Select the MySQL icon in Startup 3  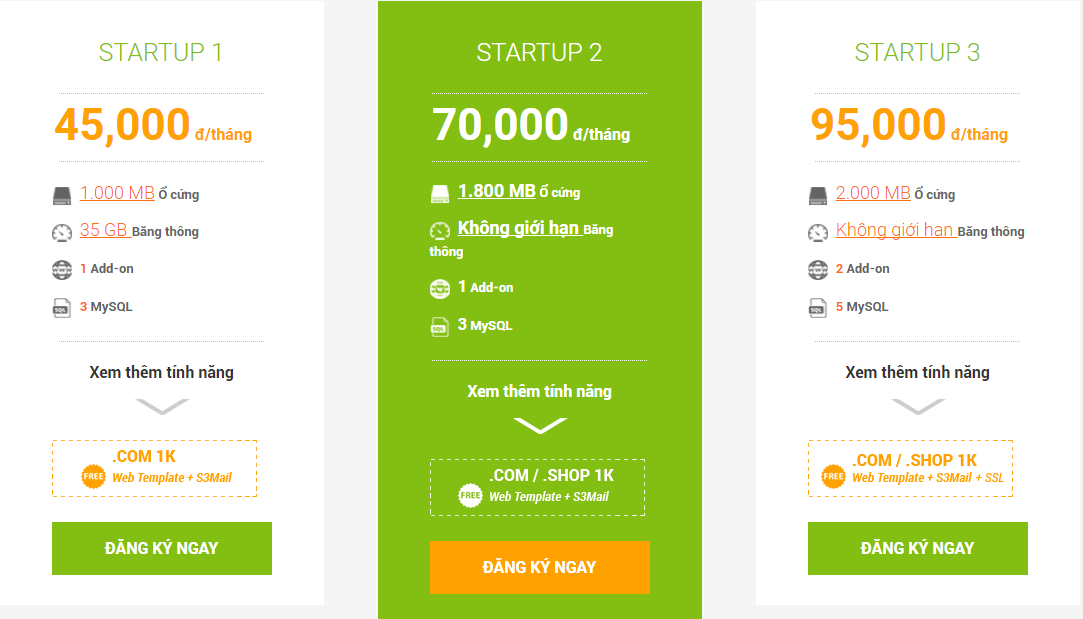(819, 306)
